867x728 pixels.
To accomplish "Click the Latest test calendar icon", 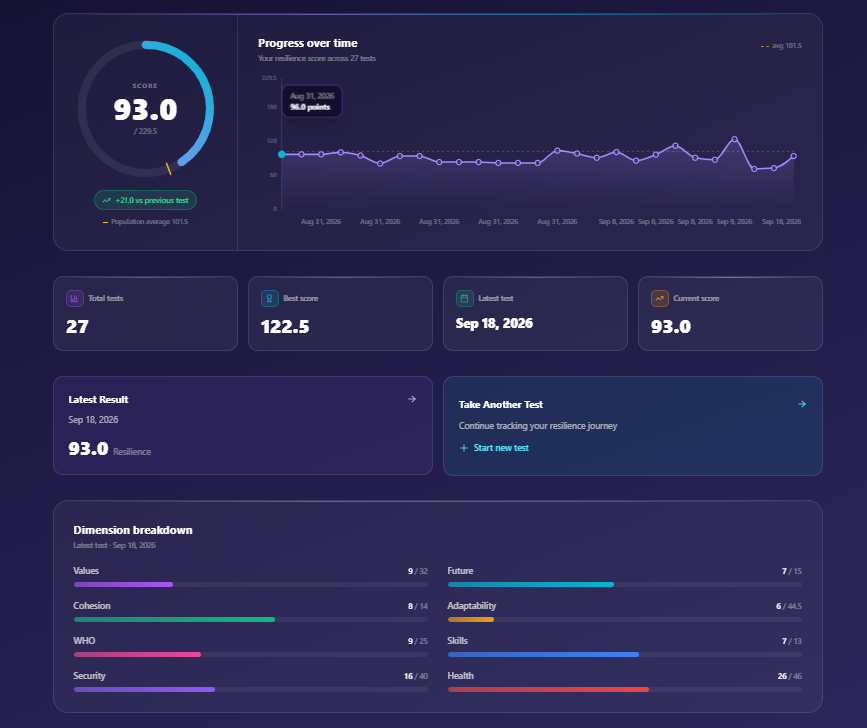I will (464, 298).
